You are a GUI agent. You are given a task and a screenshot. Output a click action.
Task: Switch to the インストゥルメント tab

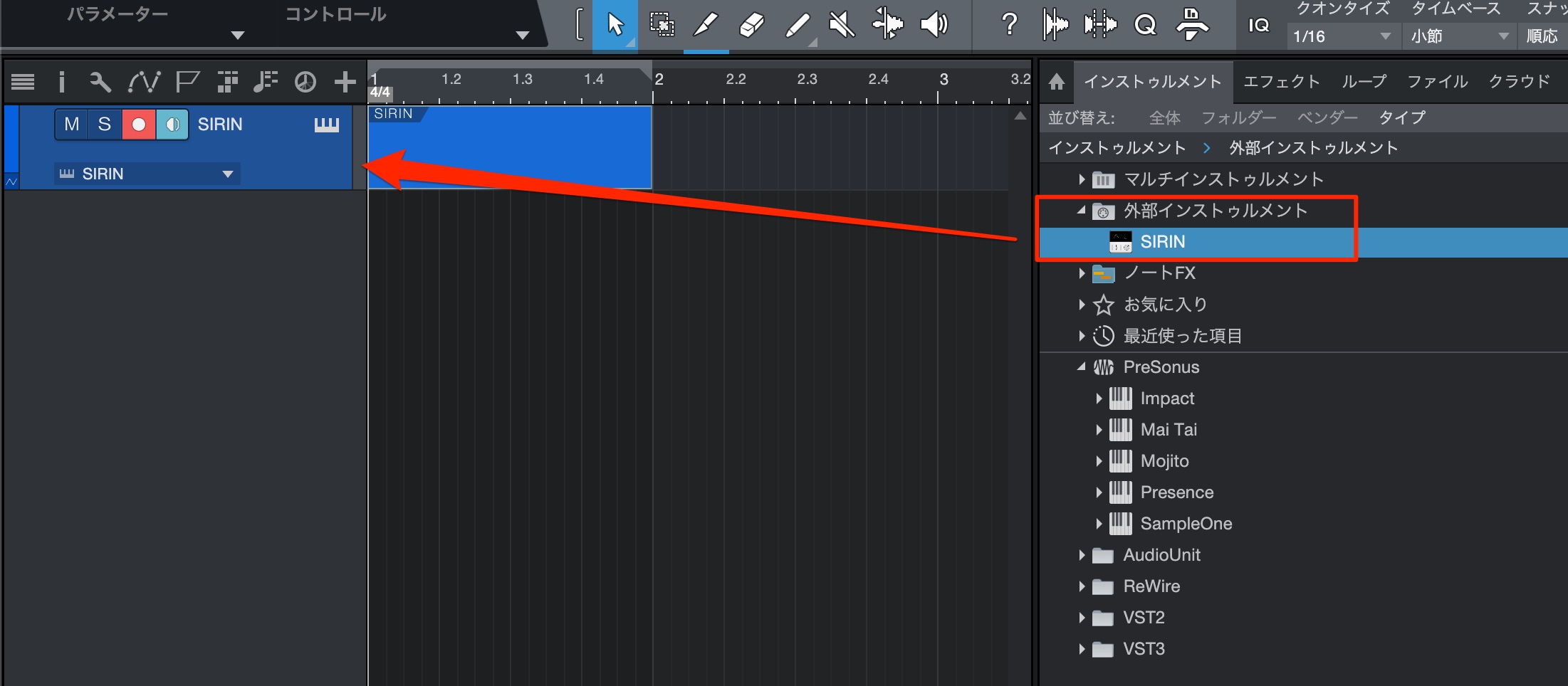click(1152, 82)
